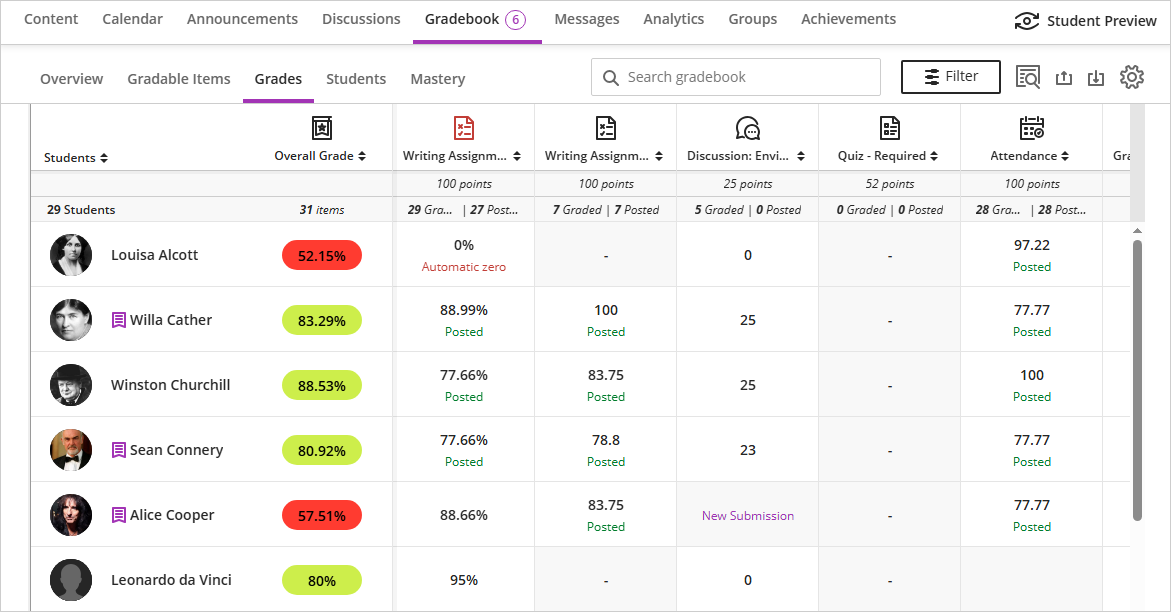Click Willa Cather's accommodation flag icon
Viewport: 1171px width, 612px height.
point(119,320)
